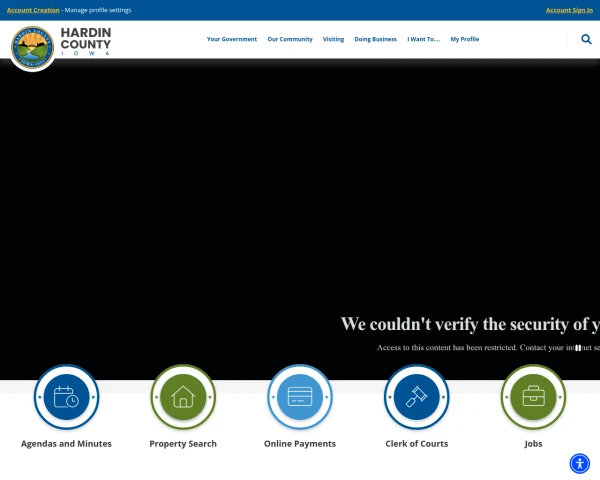Open the Property Search text link
This screenshot has height=480, width=600.
coord(183,444)
